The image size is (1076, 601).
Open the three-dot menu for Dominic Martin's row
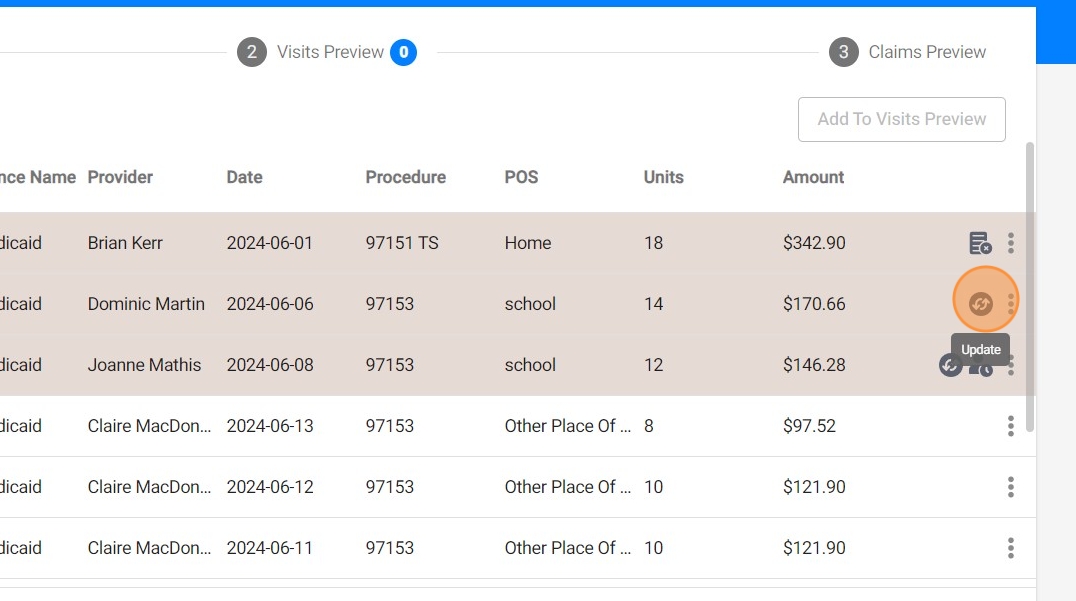tap(1012, 303)
